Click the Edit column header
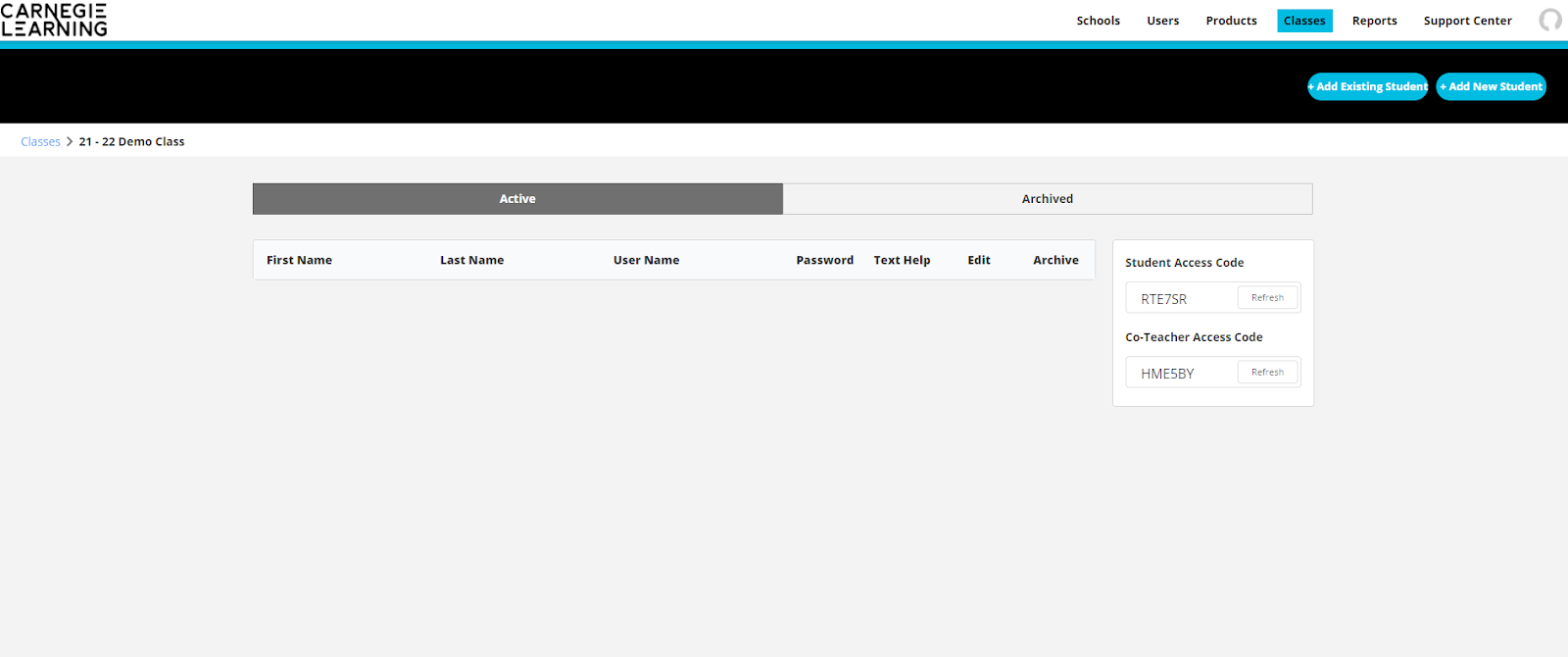This screenshot has width=1568, height=657. click(x=979, y=260)
